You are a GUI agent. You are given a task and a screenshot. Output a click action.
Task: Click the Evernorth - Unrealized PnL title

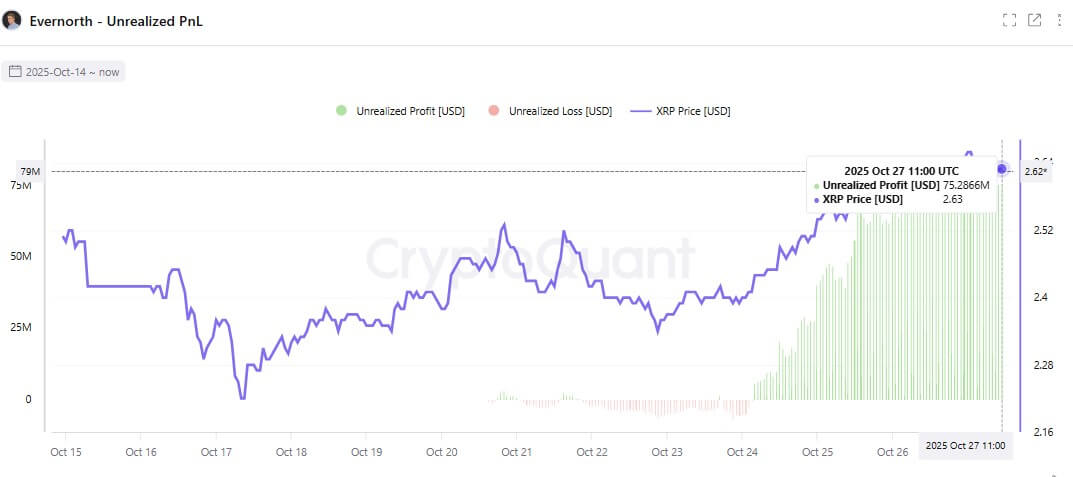point(115,20)
